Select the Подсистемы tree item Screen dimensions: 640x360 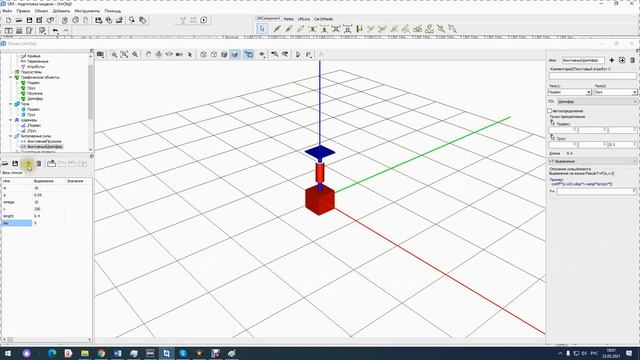pyautogui.click(x=31, y=72)
